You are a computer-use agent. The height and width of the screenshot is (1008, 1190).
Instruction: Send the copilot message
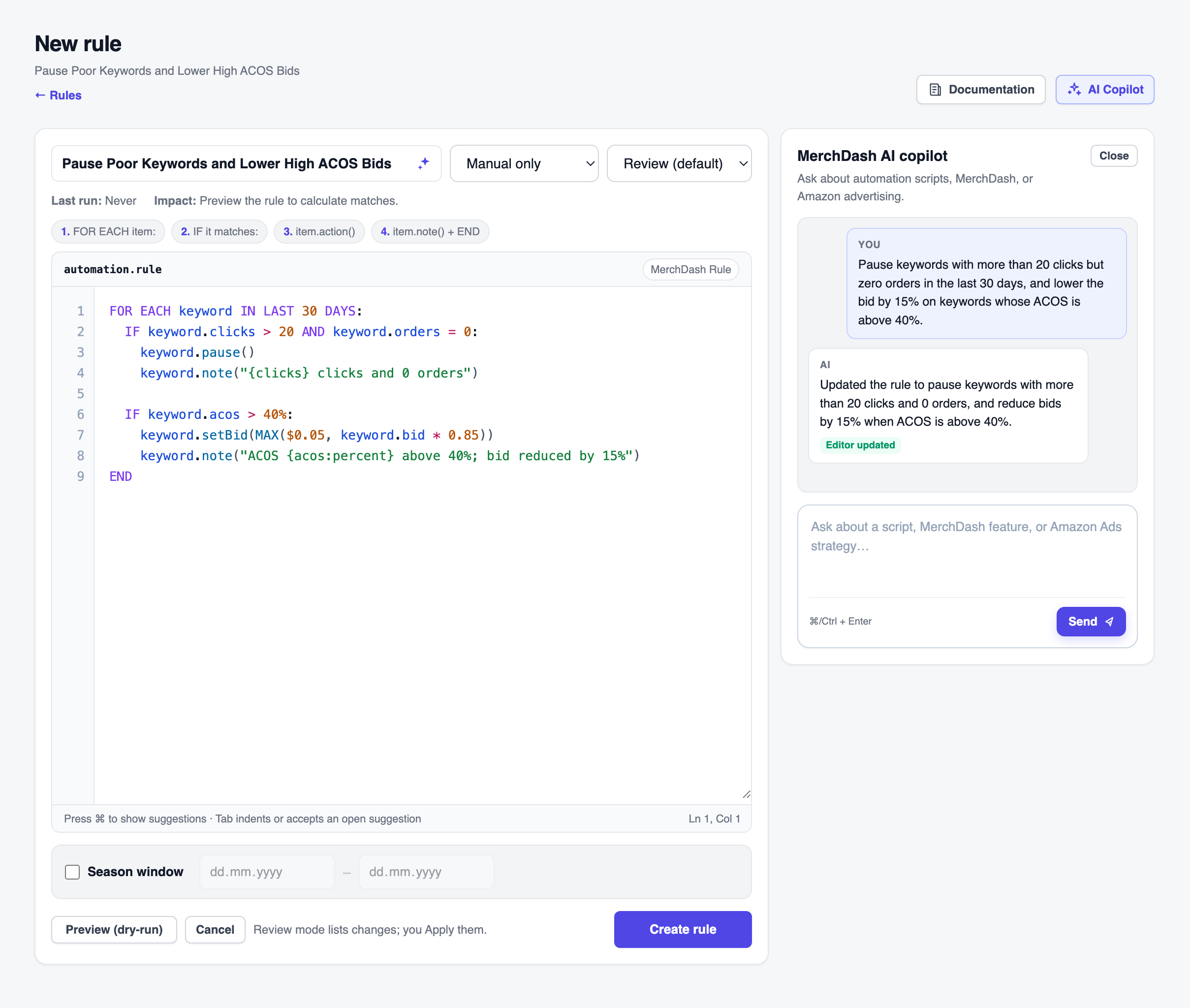click(1091, 622)
